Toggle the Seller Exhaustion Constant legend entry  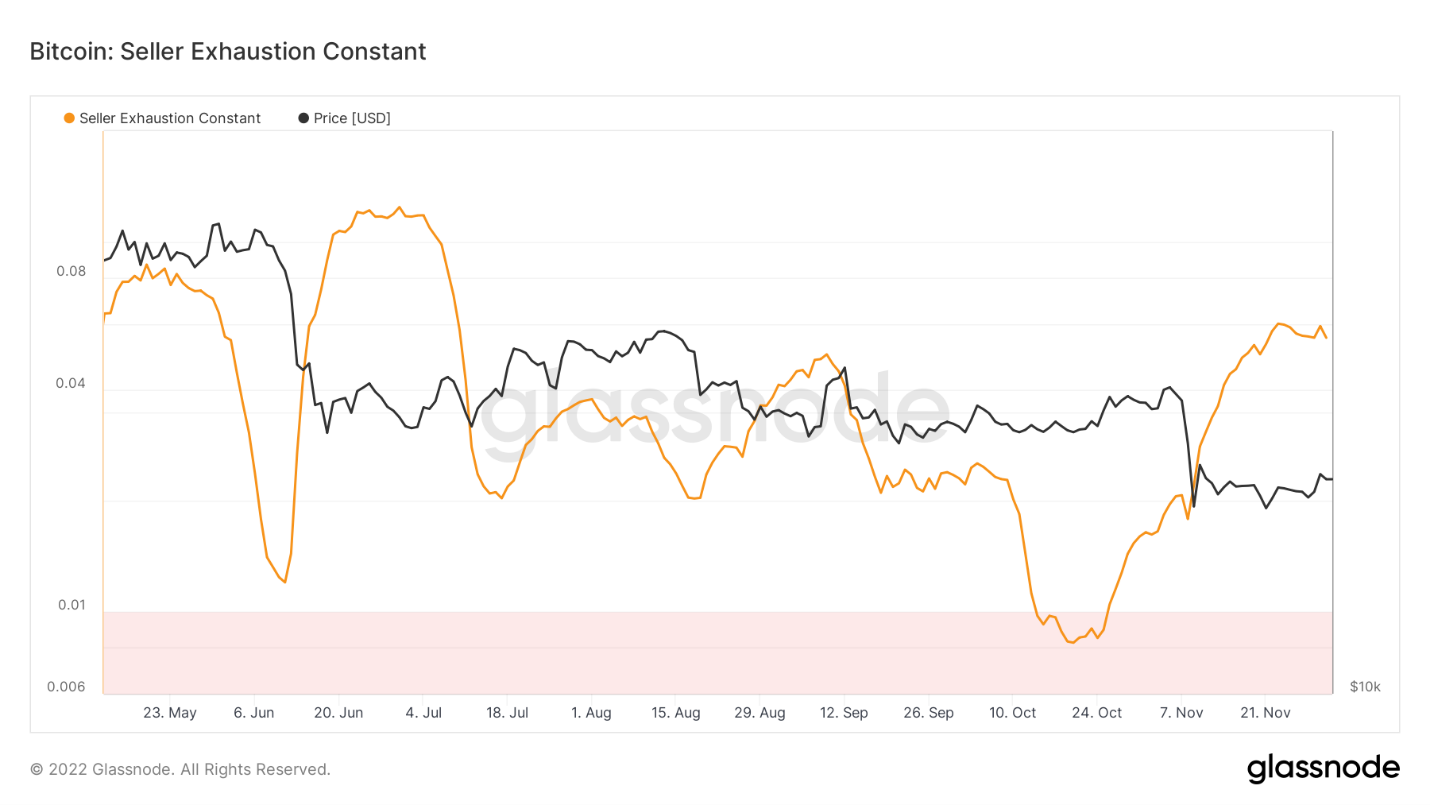162,118
